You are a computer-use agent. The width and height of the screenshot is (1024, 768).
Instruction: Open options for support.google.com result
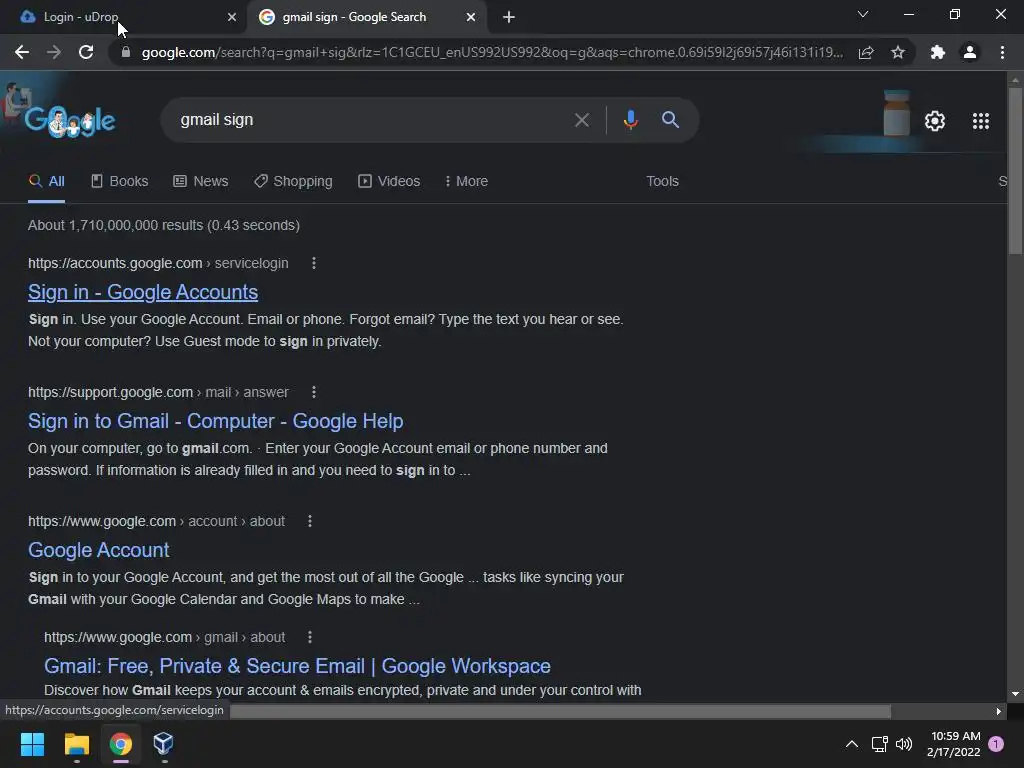314,392
